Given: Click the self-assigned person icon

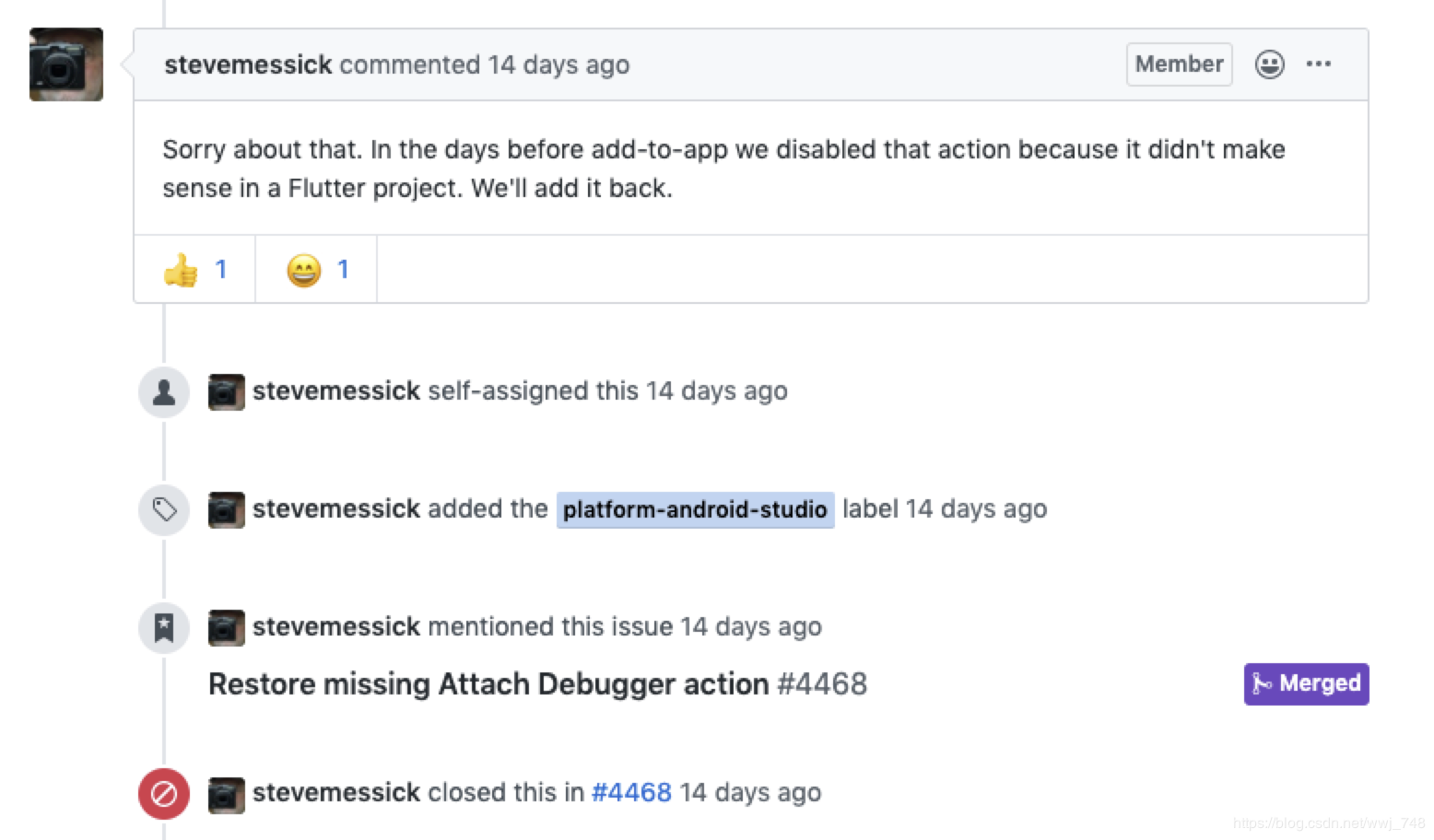Looking at the screenshot, I should pos(164,392).
